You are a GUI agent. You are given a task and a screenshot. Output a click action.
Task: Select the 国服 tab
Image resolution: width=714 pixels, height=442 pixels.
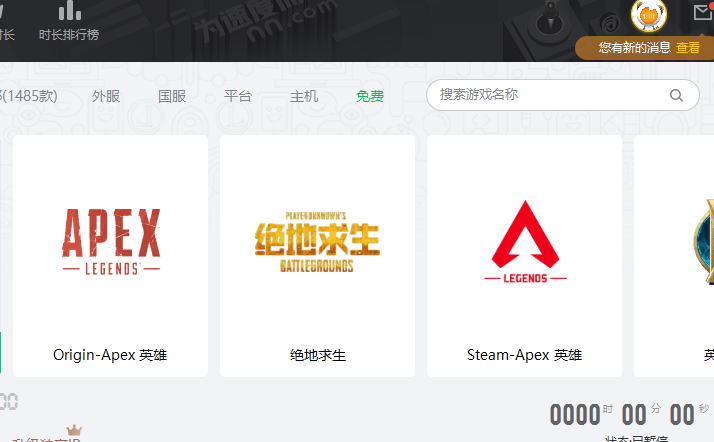point(172,96)
